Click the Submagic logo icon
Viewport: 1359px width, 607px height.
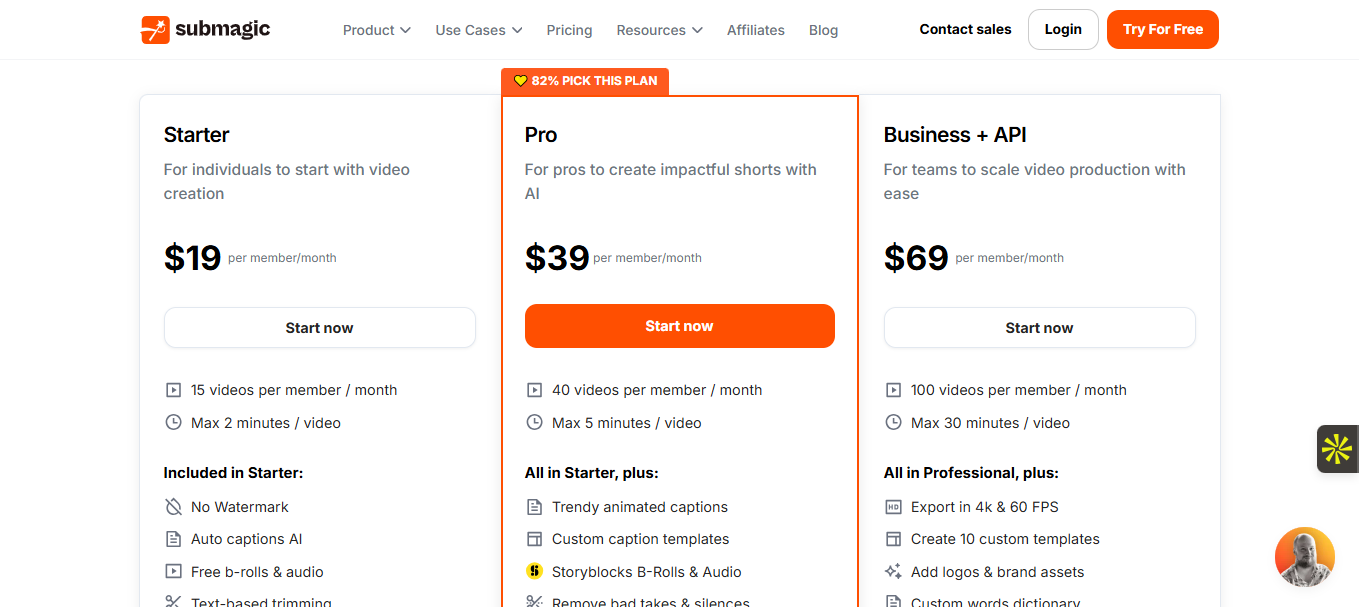pyautogui.click(x=155, y=30)
